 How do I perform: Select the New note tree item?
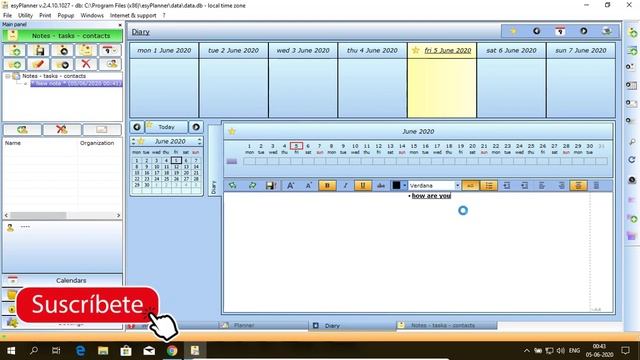click(76, 83)
